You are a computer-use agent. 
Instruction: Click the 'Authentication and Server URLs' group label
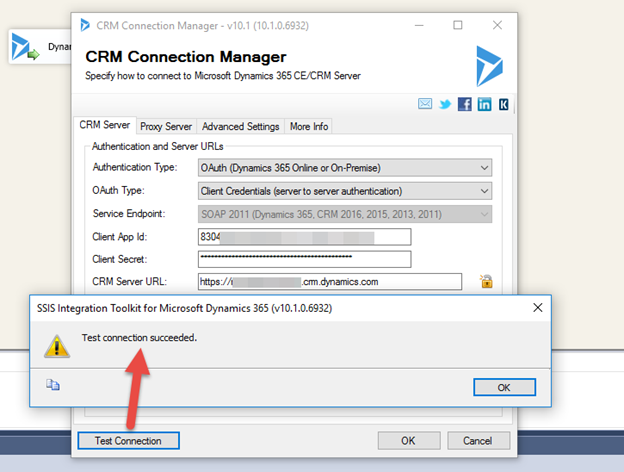(158, 146)
